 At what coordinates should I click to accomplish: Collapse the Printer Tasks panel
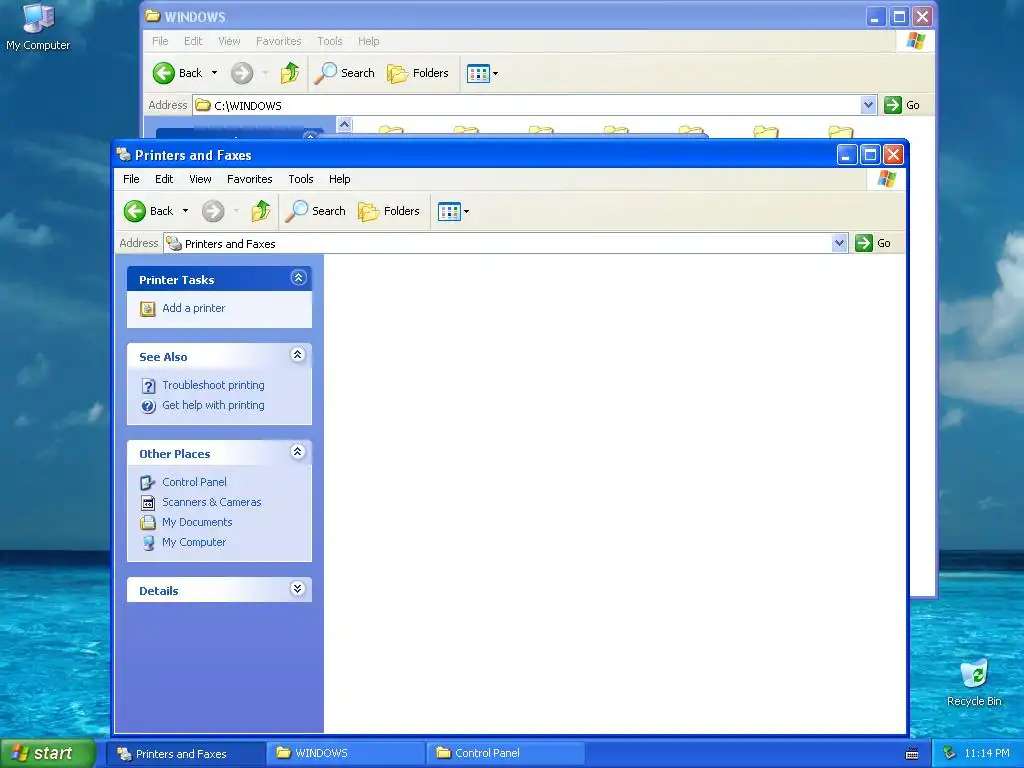298,278
